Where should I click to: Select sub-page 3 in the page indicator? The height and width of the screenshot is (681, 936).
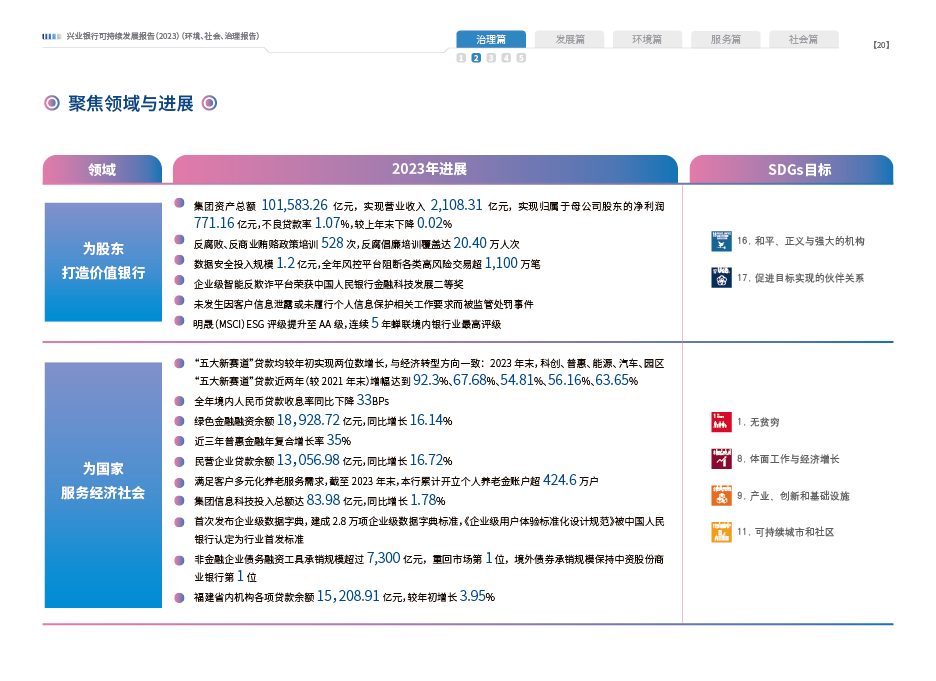pos(491,58)
